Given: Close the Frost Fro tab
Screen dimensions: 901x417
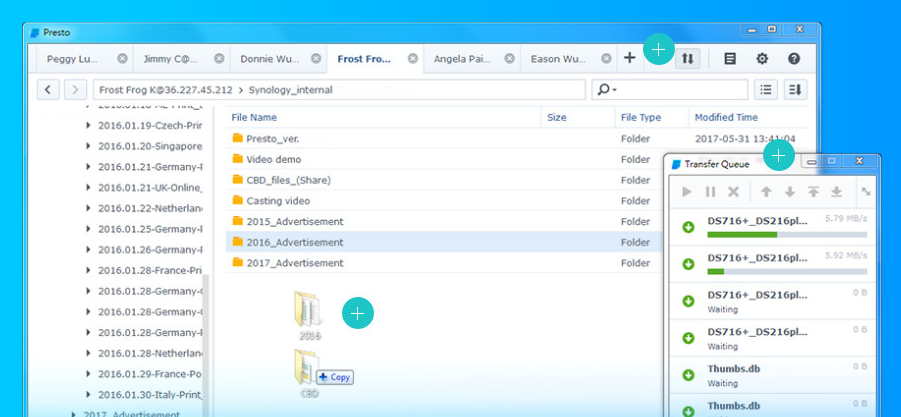Looking at the screenshot, I should 413,59.
